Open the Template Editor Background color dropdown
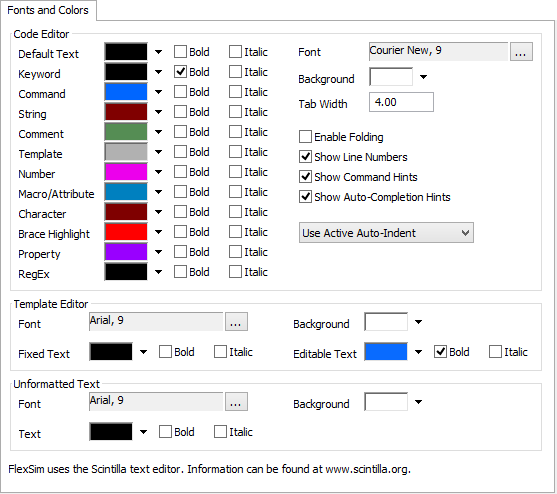557x494 pixels. 418,322
